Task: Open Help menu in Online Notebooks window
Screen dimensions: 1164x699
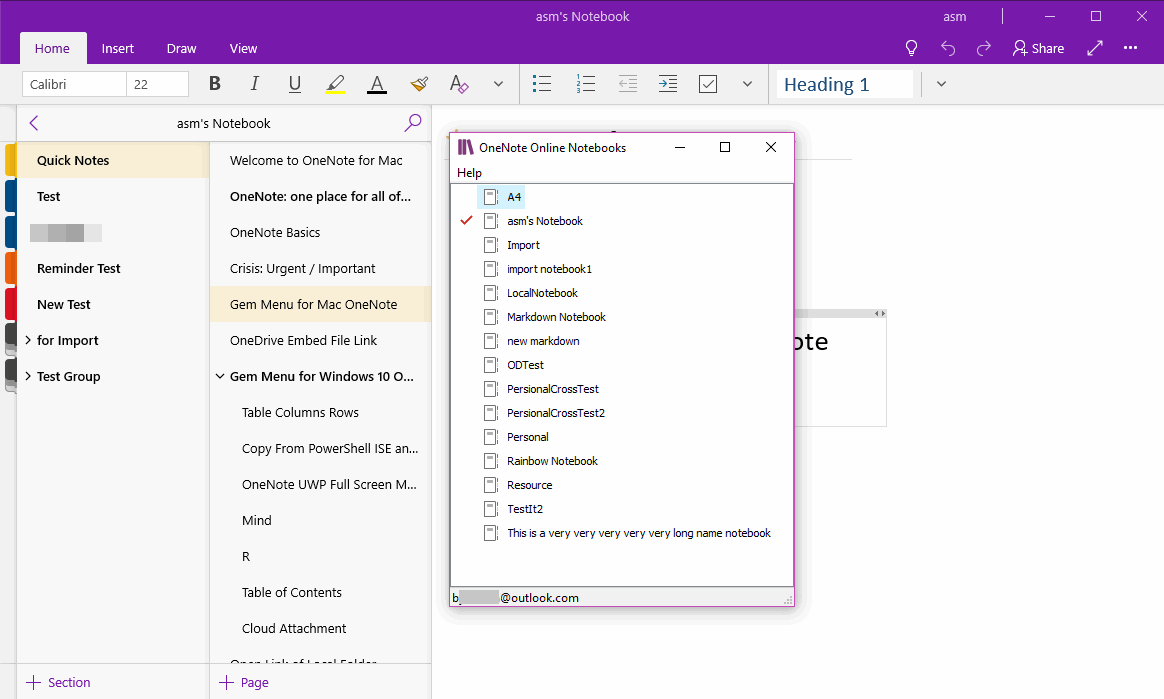Action: coord(469,173)
